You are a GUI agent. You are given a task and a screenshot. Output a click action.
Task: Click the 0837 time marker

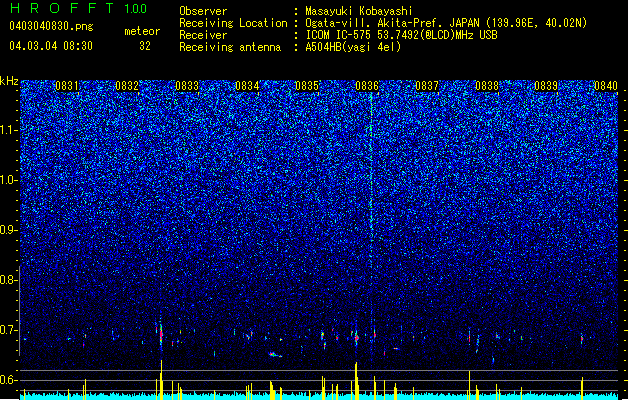point(427,86)
